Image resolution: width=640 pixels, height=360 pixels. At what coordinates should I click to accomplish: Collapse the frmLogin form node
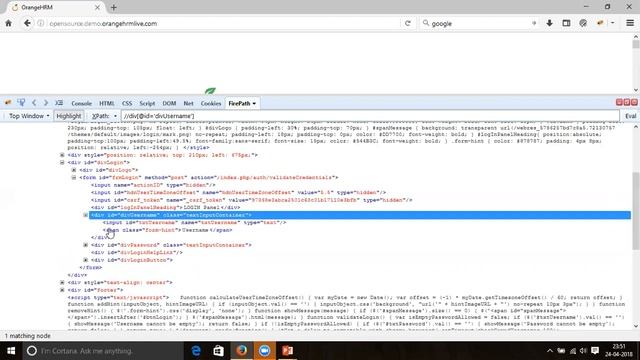(74, 178)
